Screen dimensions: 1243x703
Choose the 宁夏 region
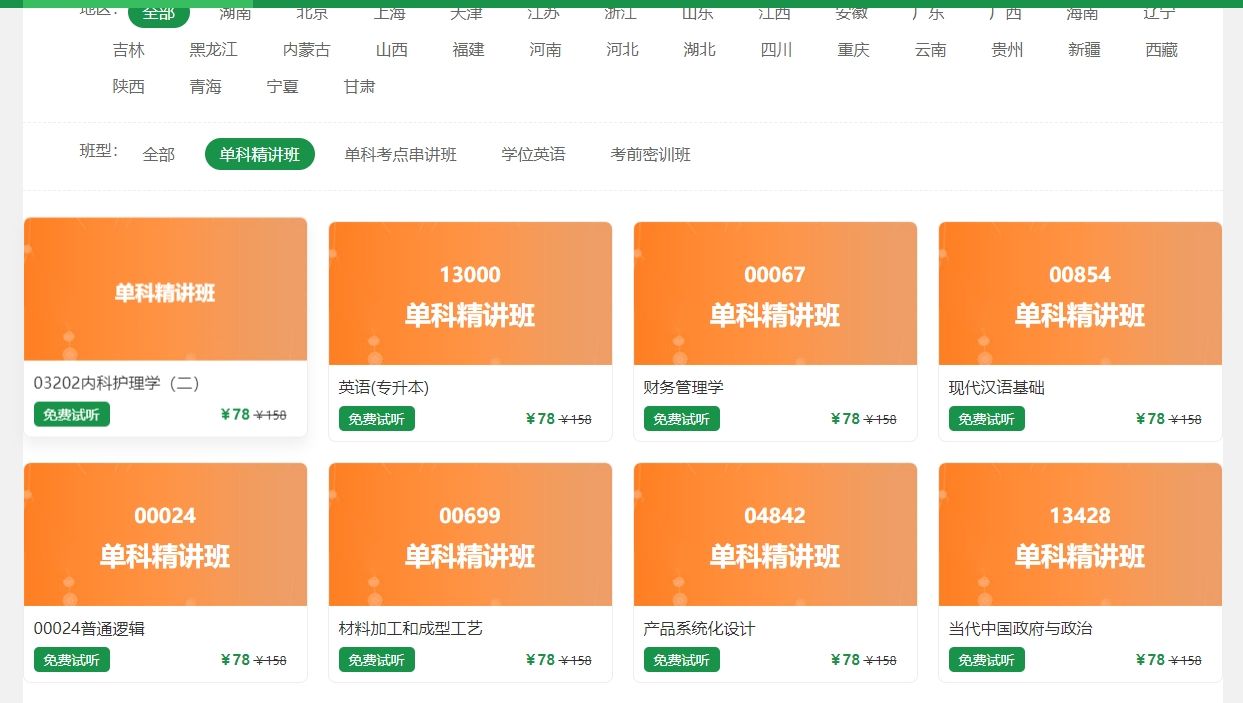coord(282,87)
